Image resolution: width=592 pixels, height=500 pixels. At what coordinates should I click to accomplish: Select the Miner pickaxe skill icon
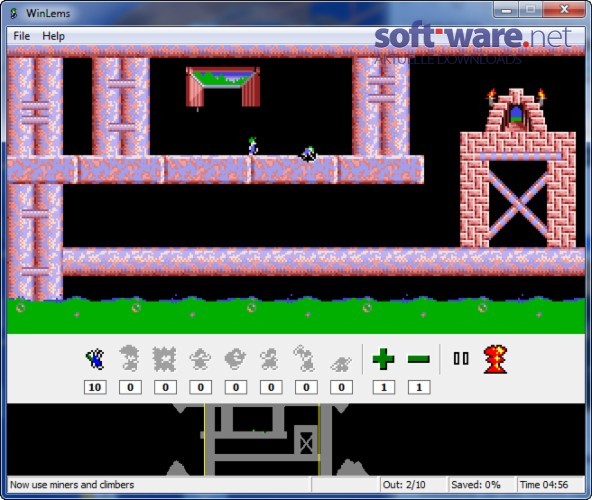305,358
